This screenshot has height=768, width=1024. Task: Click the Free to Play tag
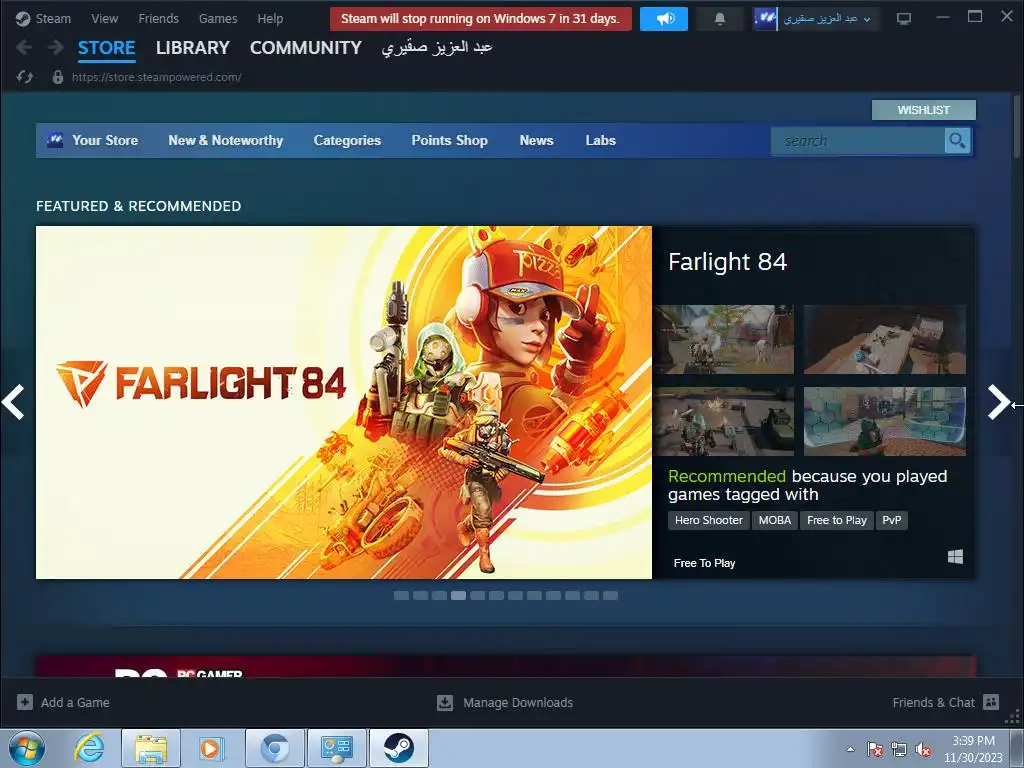coord(837,520)
